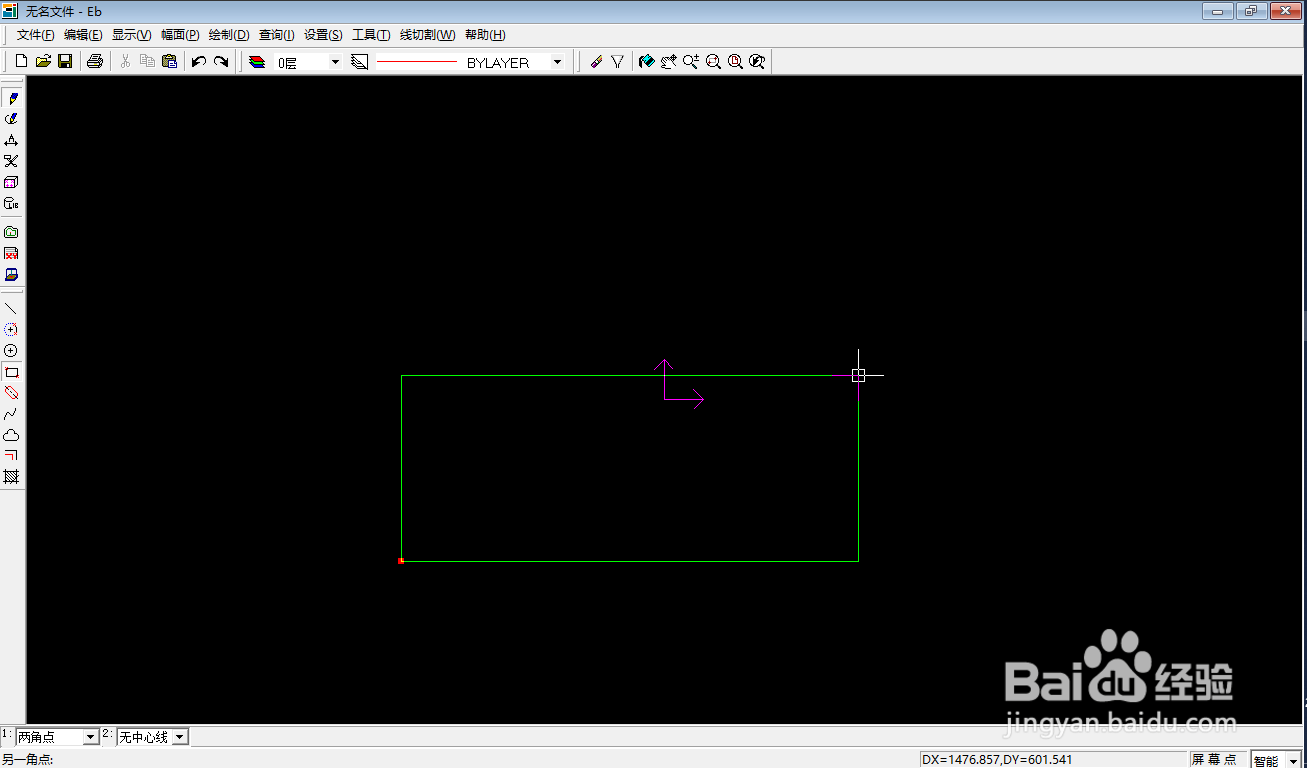Image resolution: width=1307 pixels, height=768 pixels.
Task: Select the cloud-shaped contour tool
Action: pyautogui.click(x=12, y=435)
